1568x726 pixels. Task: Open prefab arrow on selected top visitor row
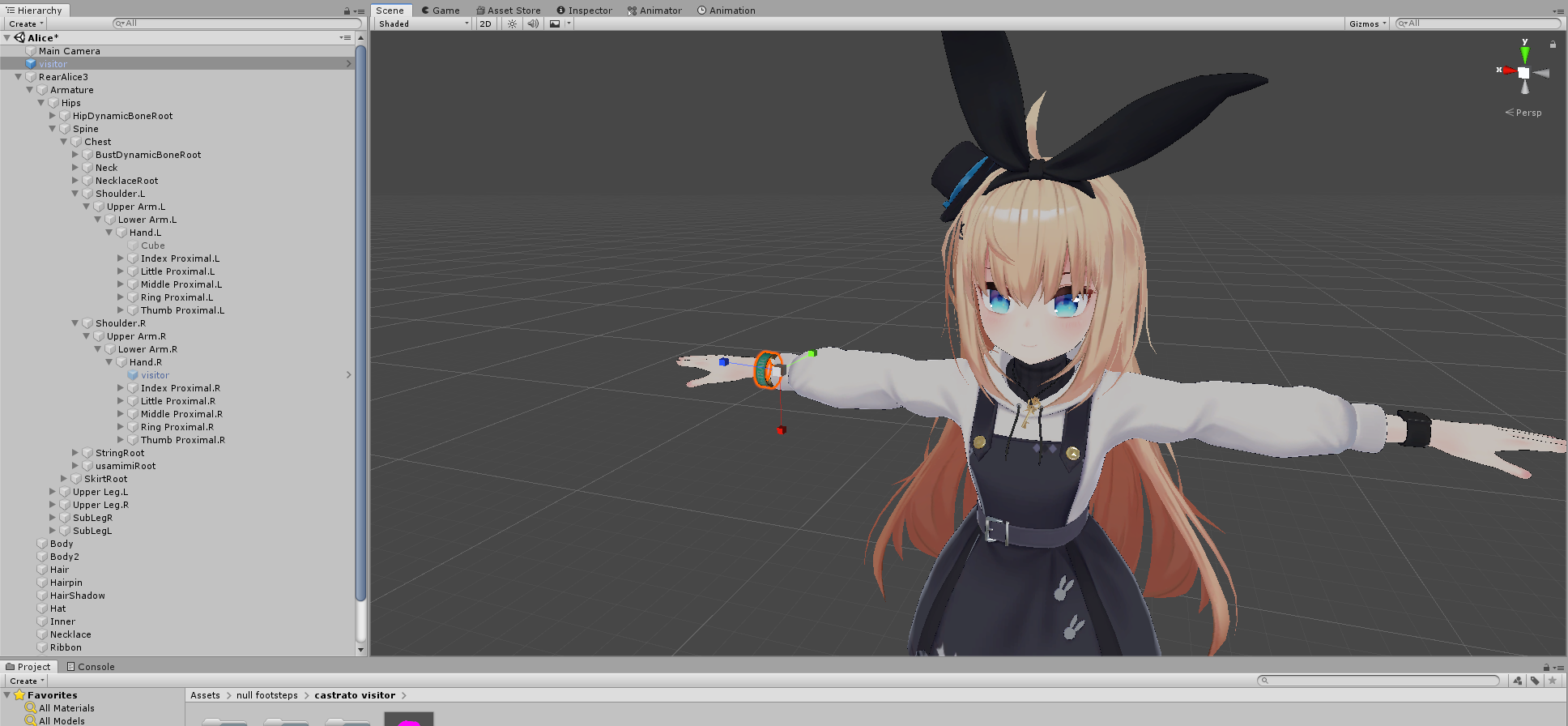pyautogui.click(x=349, y=64)
